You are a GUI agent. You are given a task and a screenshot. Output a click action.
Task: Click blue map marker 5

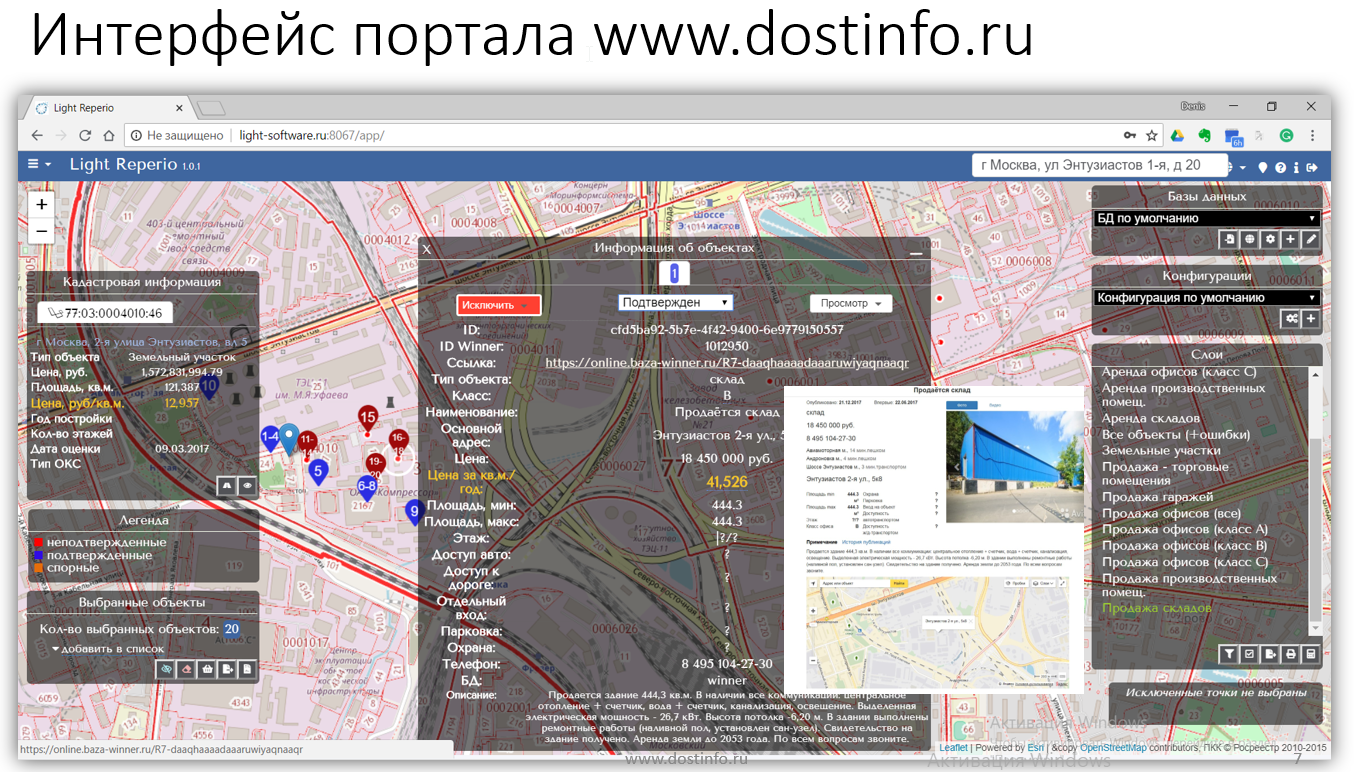(318, 472)
